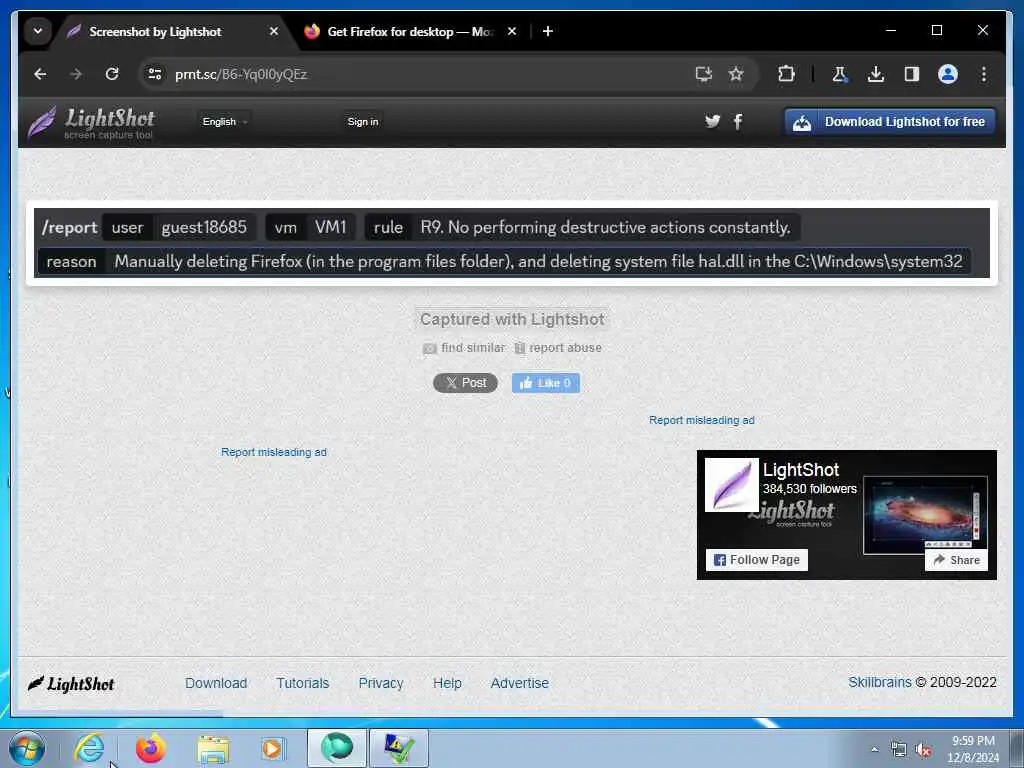This screenshot has width=1024, height=768.
Task: Click Follow Page in Facebook widget
Action: 757,560
